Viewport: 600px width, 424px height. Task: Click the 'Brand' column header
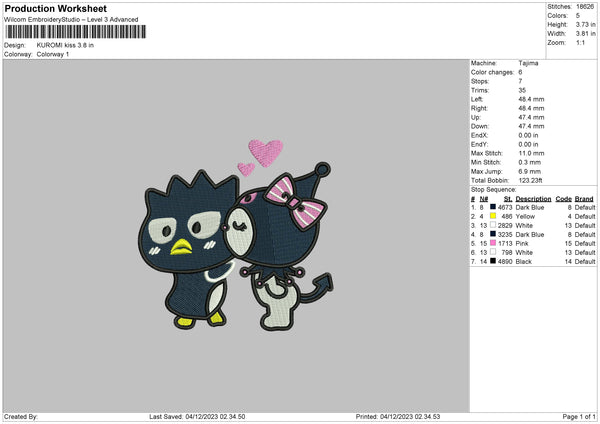point(584,199)
